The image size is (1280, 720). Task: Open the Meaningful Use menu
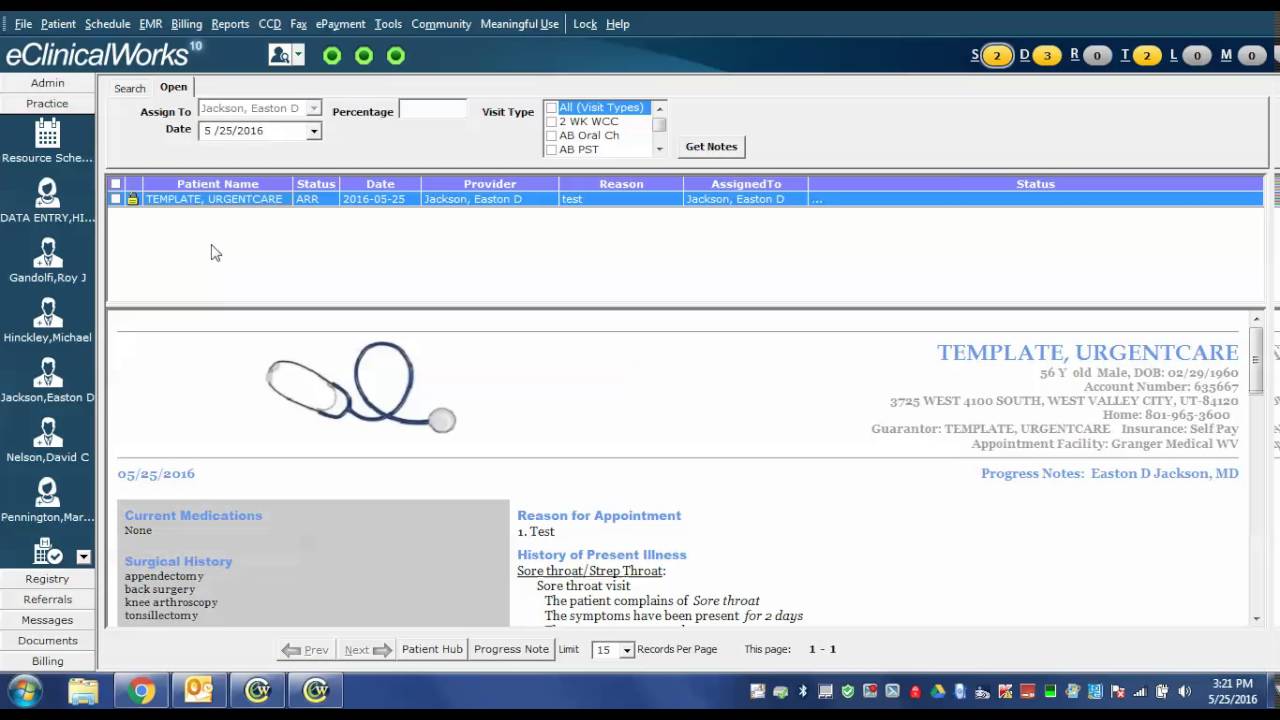pyautogui.click(x=519, y=24)
